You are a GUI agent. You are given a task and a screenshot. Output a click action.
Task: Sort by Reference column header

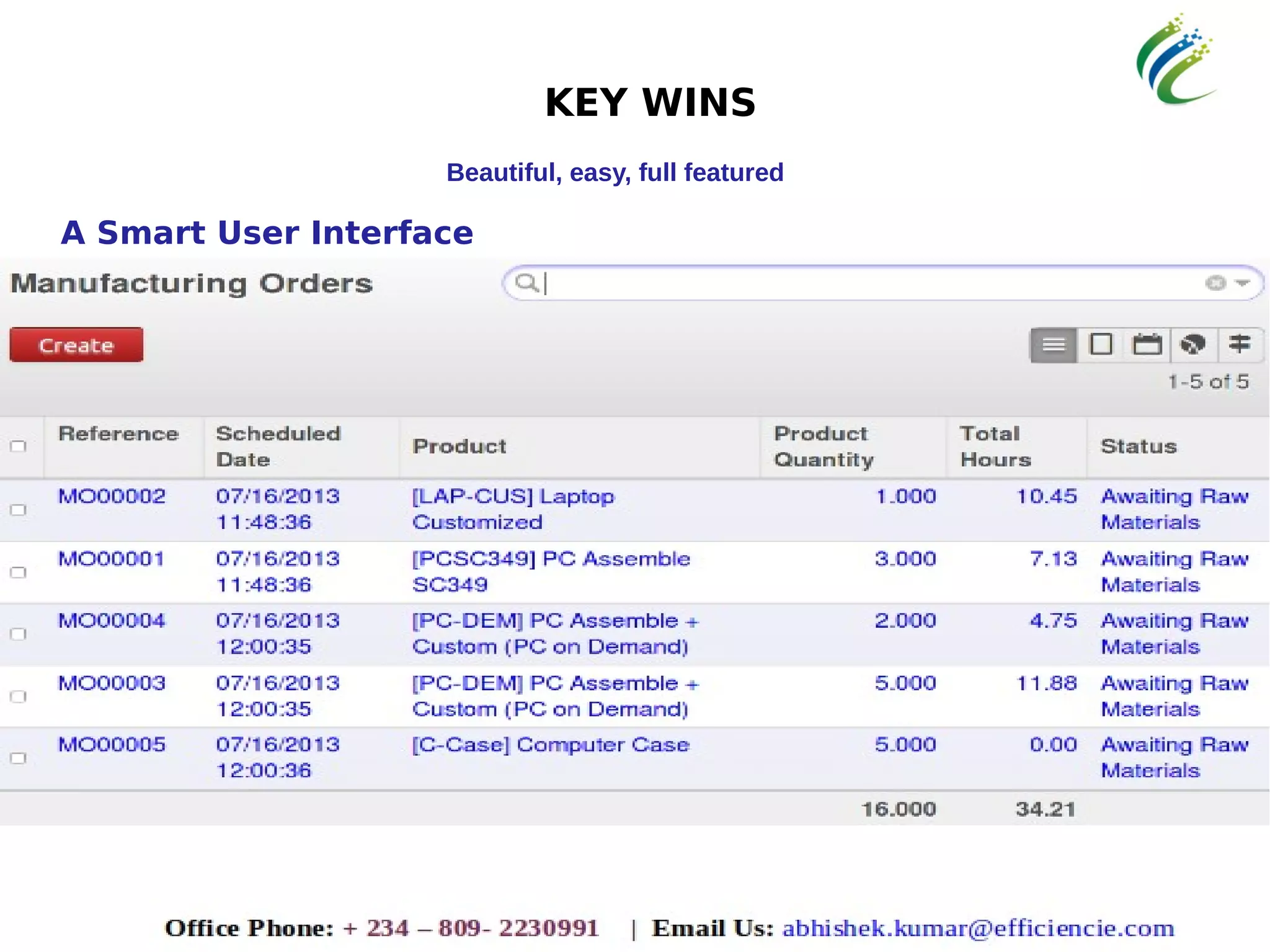(x=118, y=434)
